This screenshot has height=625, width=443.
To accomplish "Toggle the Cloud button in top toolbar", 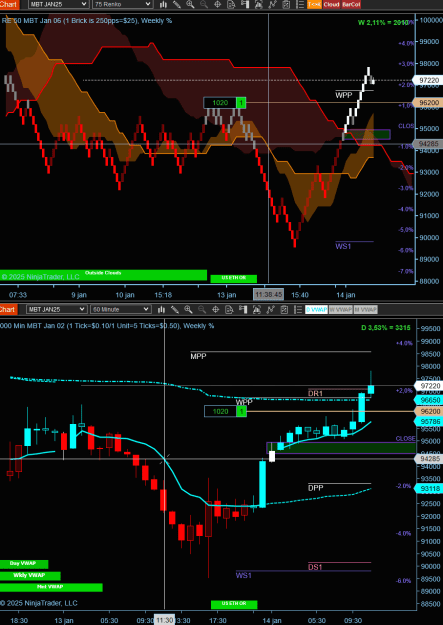I will (x=331, y=4).
